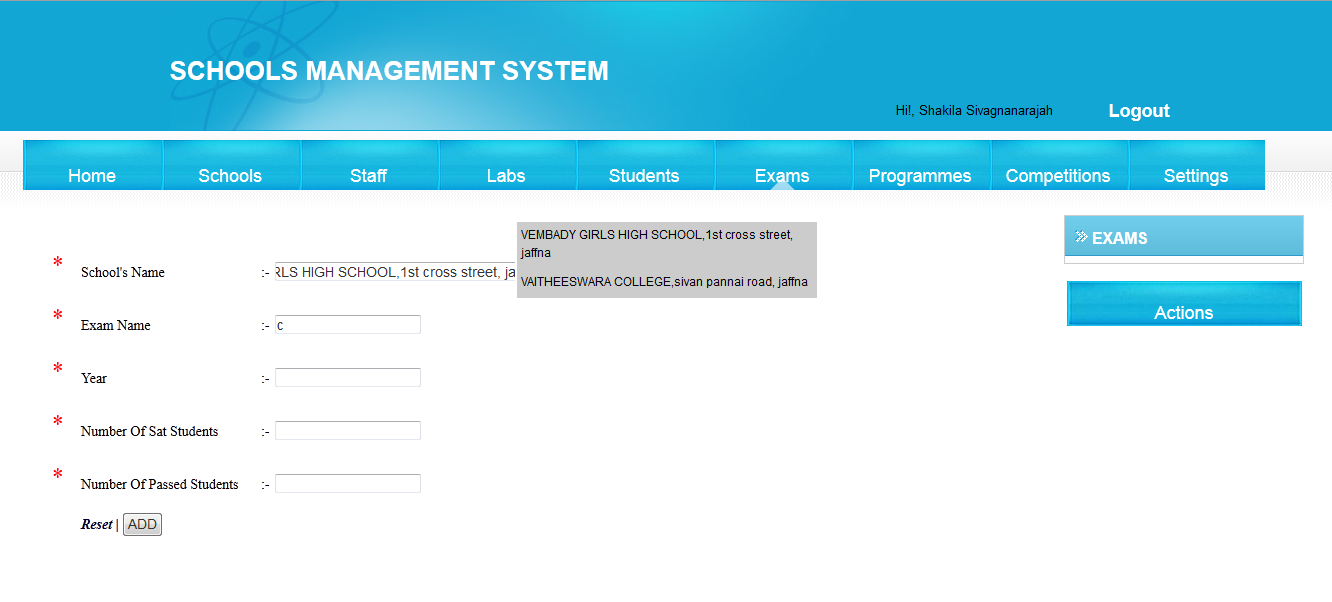Navigate to the Labs page
This screenshot has width=1332, height=602.
(507, 175)
